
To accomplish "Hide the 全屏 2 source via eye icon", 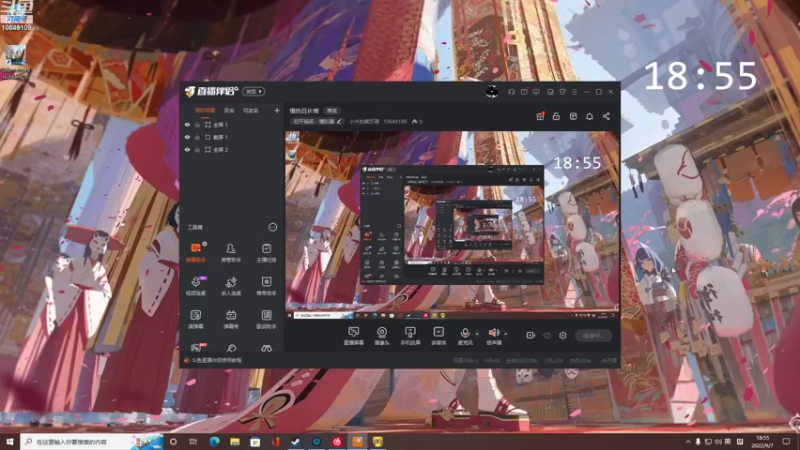I will pos(187,150).
